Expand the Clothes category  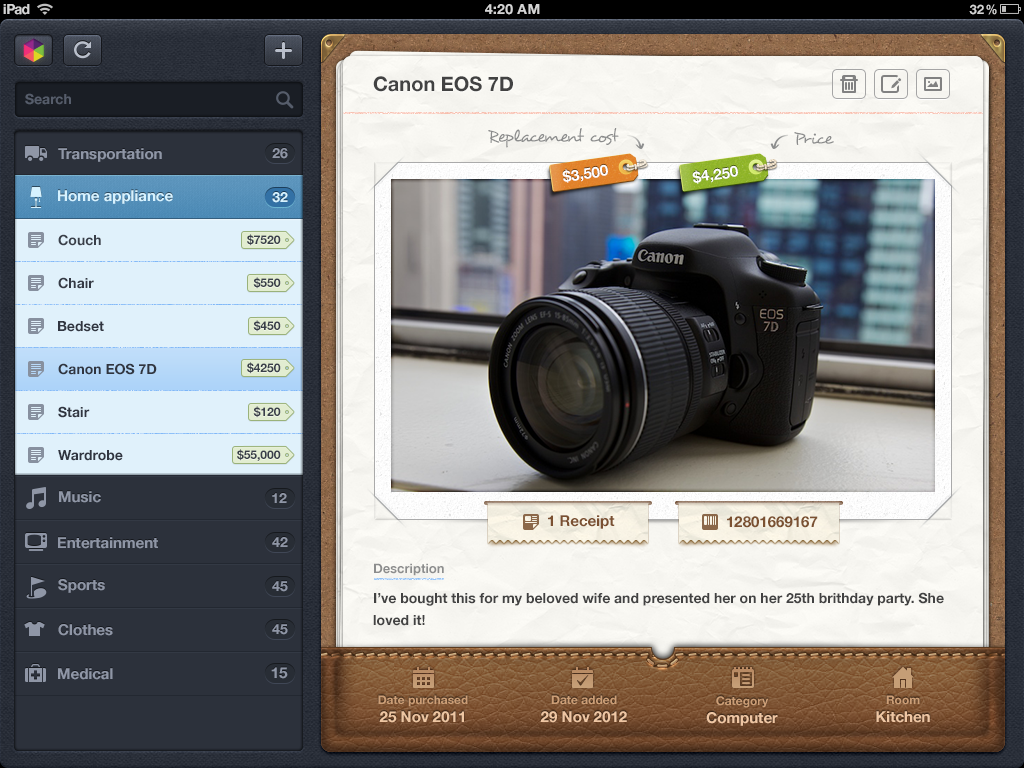click(159, 630)
